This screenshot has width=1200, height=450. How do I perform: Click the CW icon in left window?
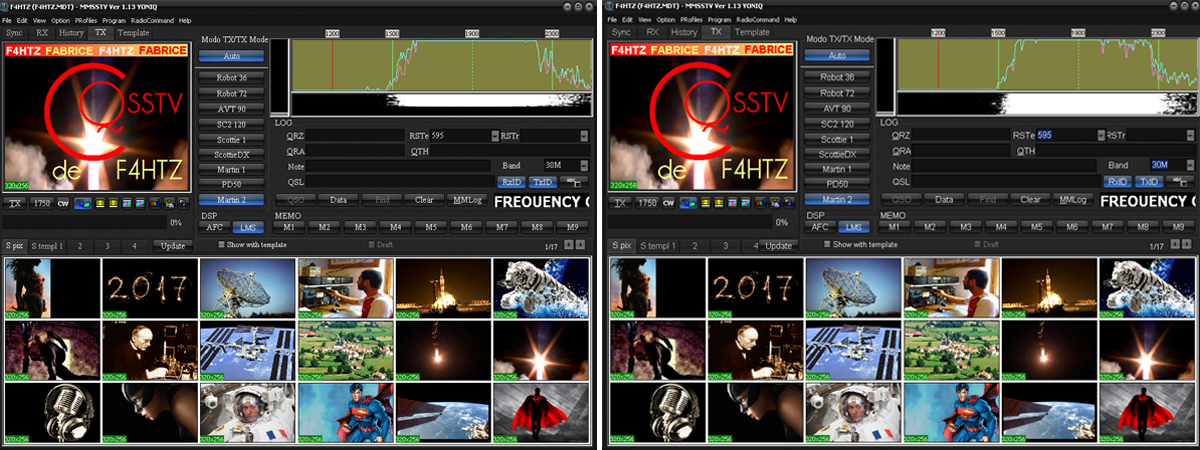(64, 203)
